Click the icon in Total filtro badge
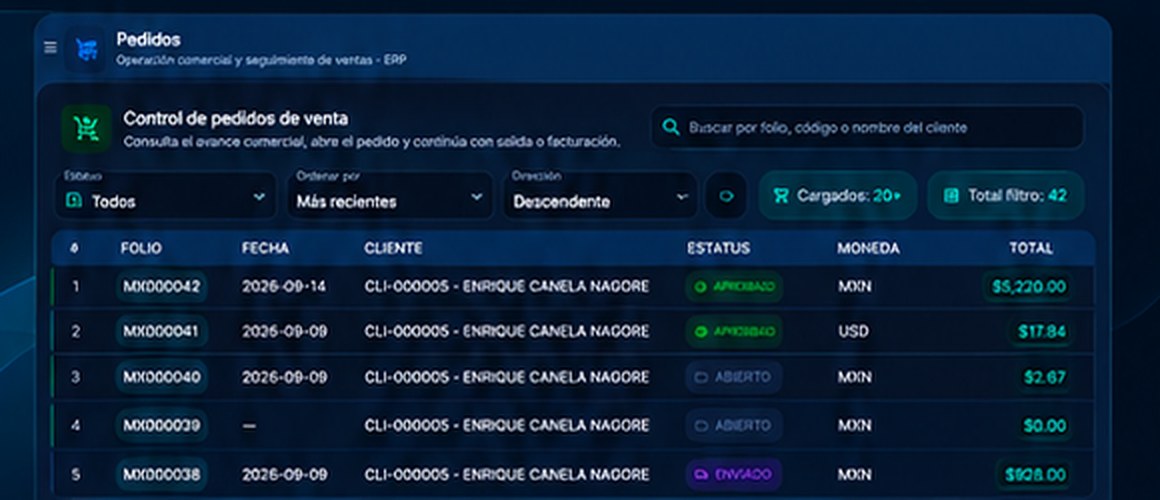The height and width of the screenshot is (500, 1160). [x=951, y=196]
